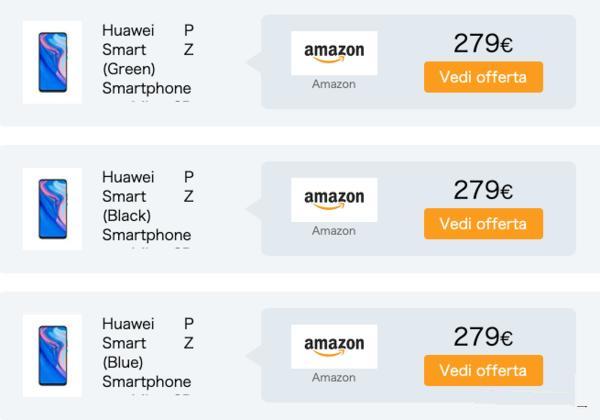Viewport: 600px width, 420px height.
Task: Select the Huawei P Smart Z (Black) title
Action: click(147, 206)
